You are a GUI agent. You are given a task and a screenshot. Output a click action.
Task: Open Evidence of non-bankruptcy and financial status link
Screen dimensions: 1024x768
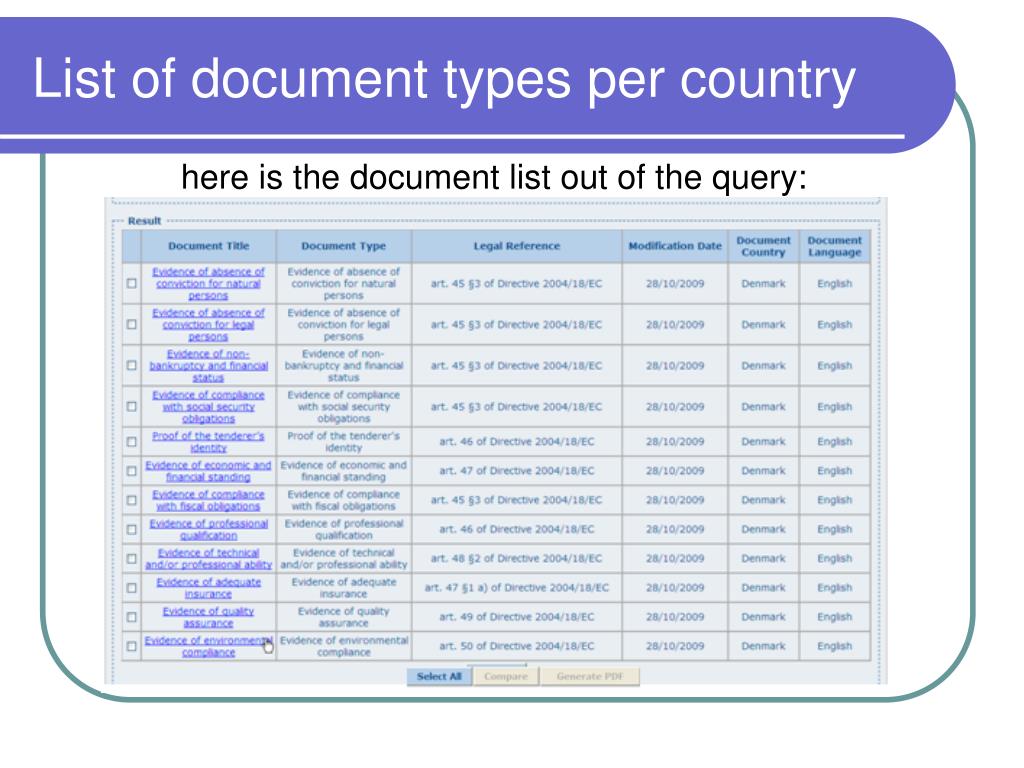(208, 366)
